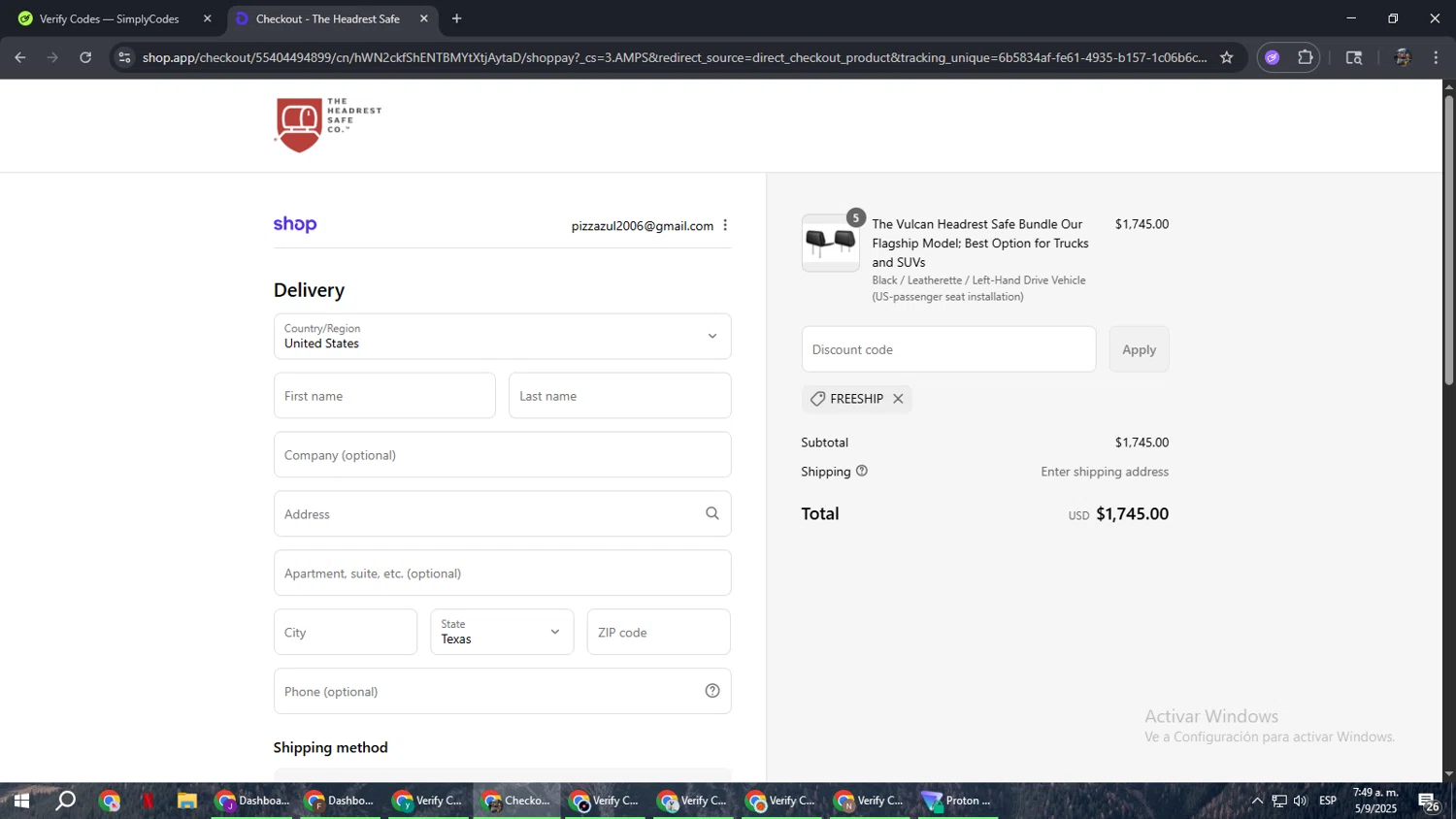This screenshot has height=819, width=1456.
Task: Click the pizzazul2006@gmail.com account email
Action: tap(642, 226)
